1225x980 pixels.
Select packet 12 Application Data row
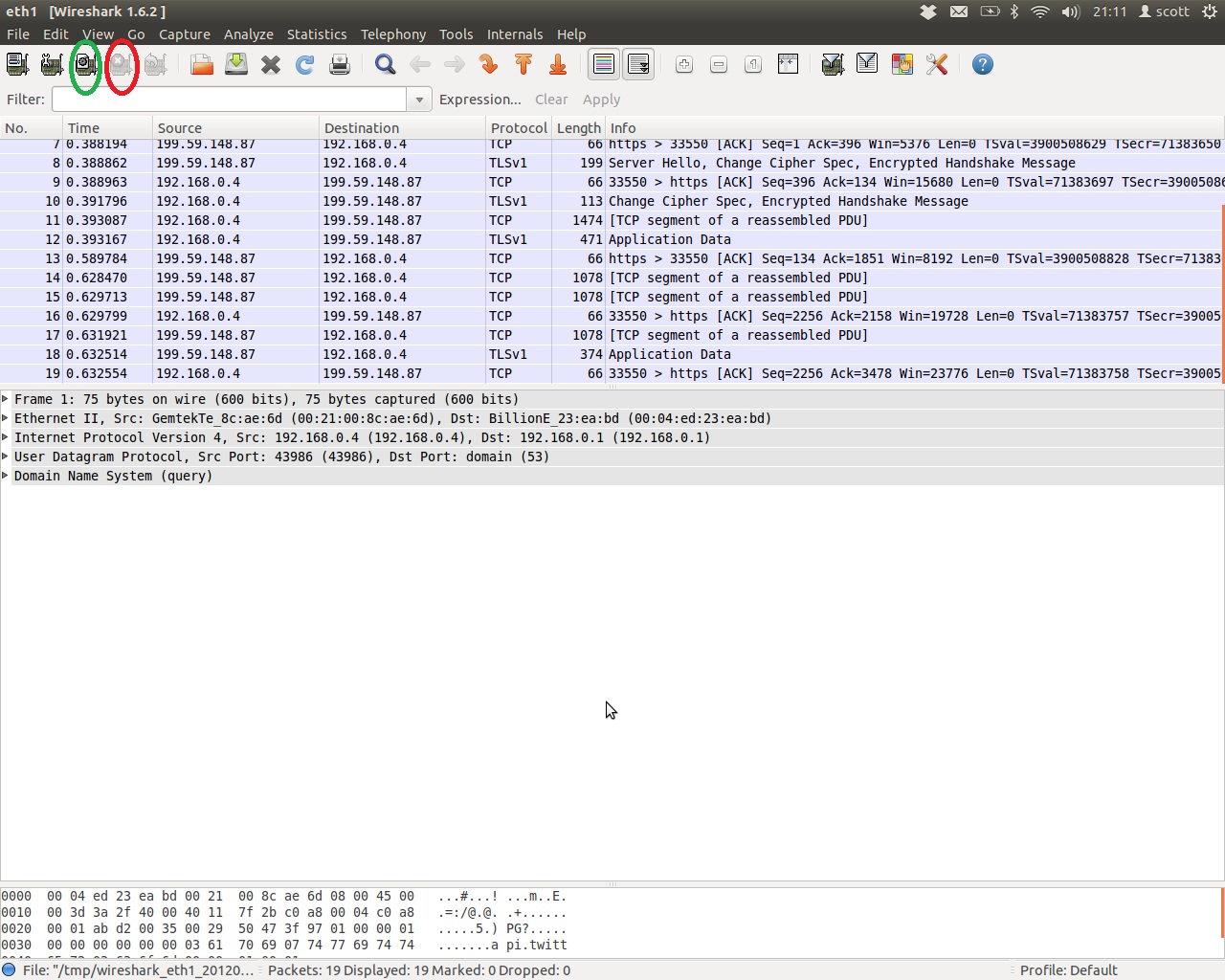pos(611,239)
